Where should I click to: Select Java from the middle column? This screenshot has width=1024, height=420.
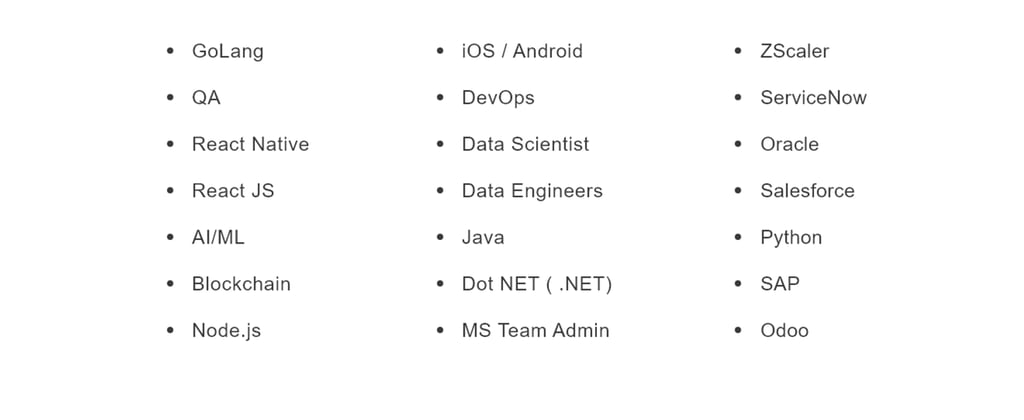click(x=483, y=237)
